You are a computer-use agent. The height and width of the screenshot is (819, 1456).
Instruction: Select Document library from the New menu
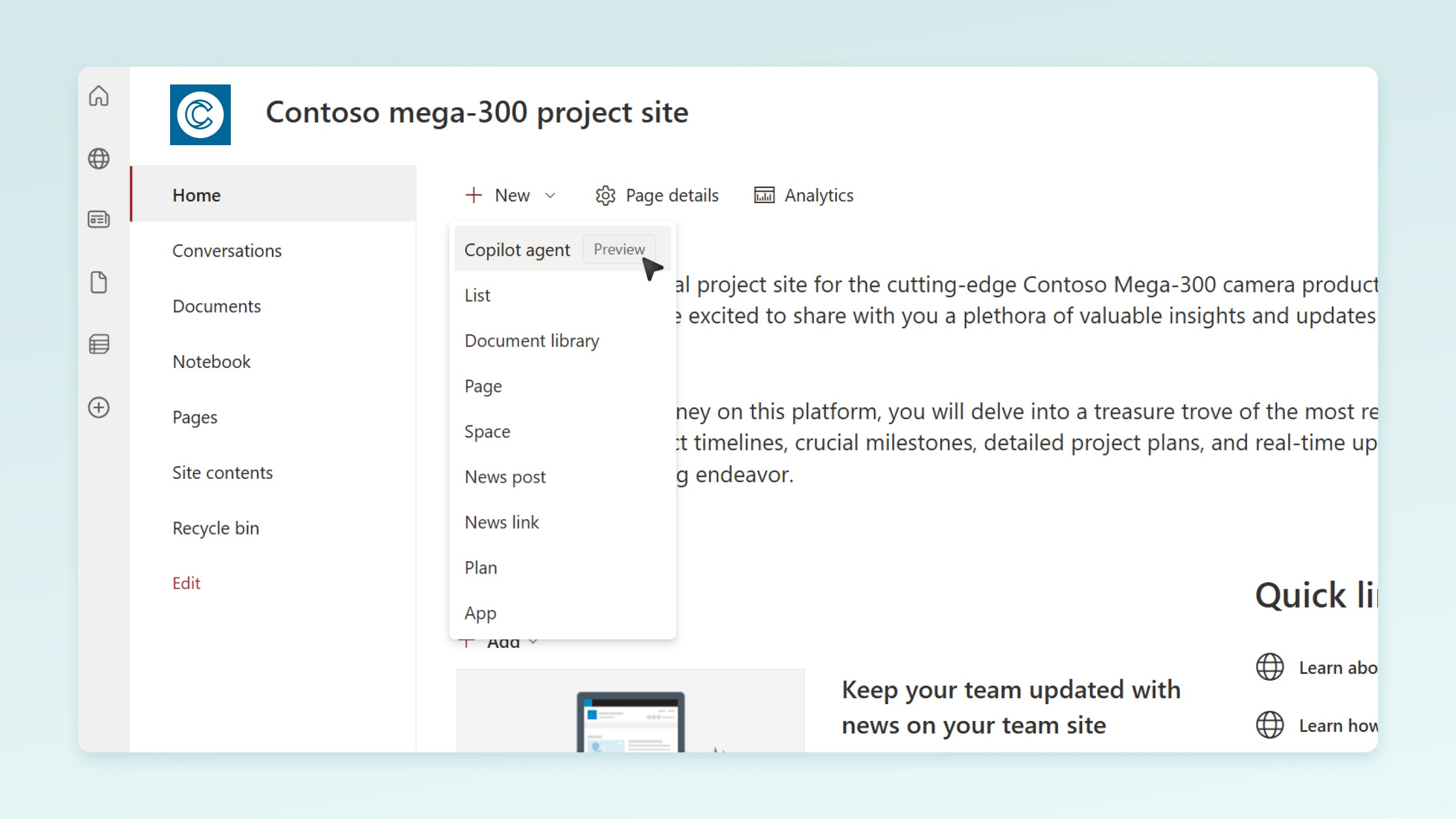531,340
